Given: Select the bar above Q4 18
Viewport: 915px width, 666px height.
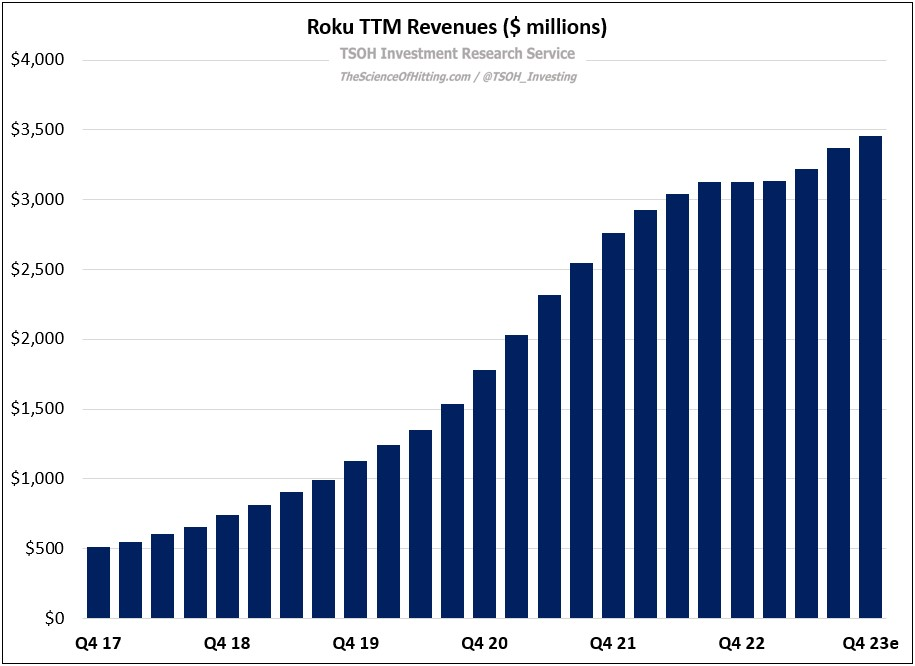Looking at the screenshot, I should (227, 567).
